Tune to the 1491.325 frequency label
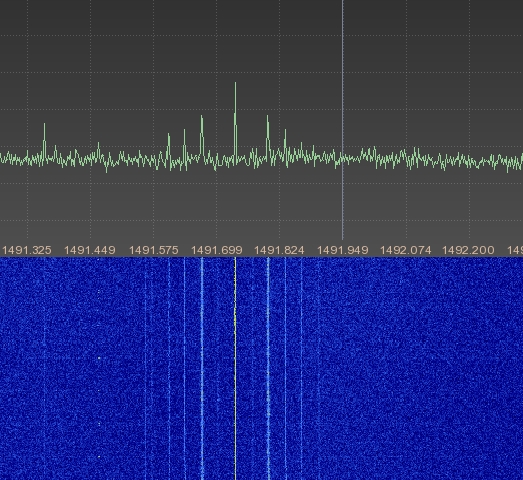The height and width of the screenshot is (480, 523). pos(27,250)
